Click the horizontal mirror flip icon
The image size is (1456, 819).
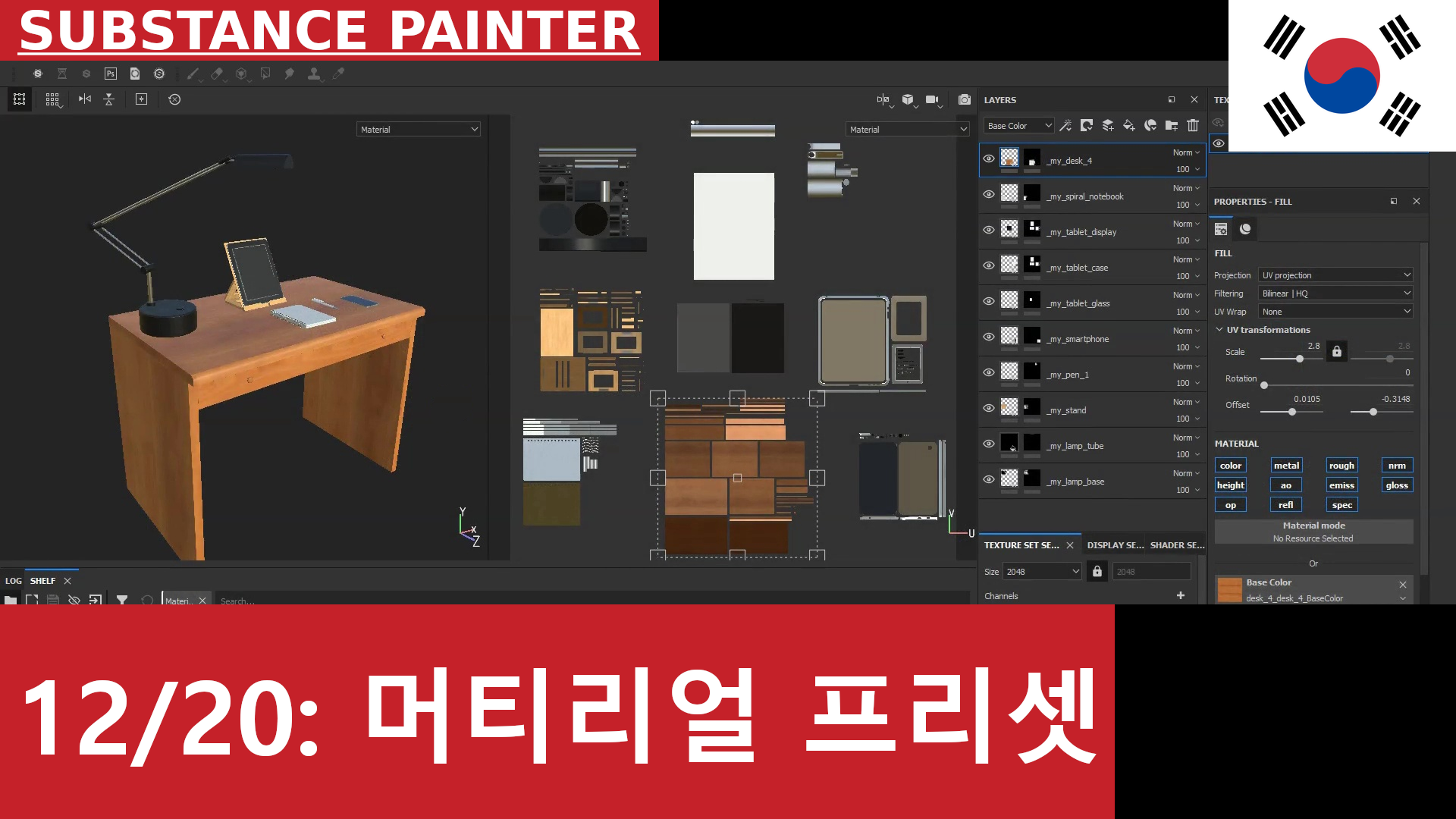(x=85, y=99)
